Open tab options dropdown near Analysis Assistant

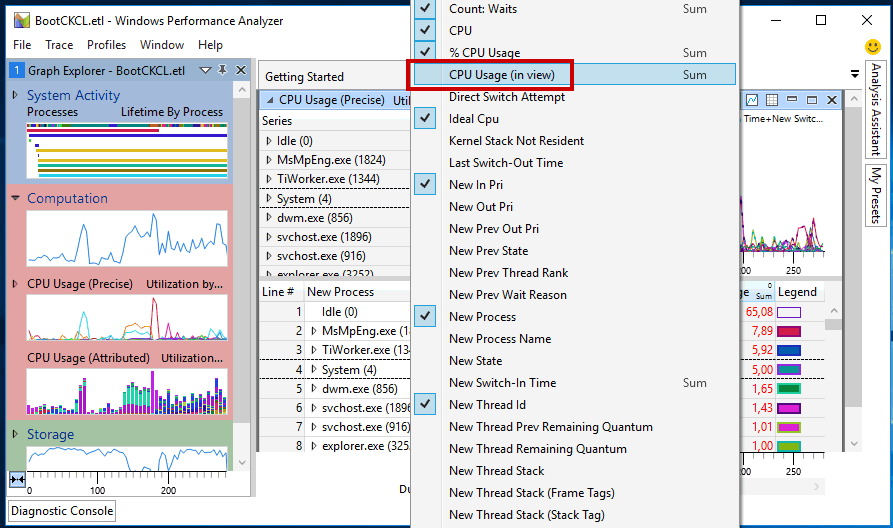click(x=854, y=74)
